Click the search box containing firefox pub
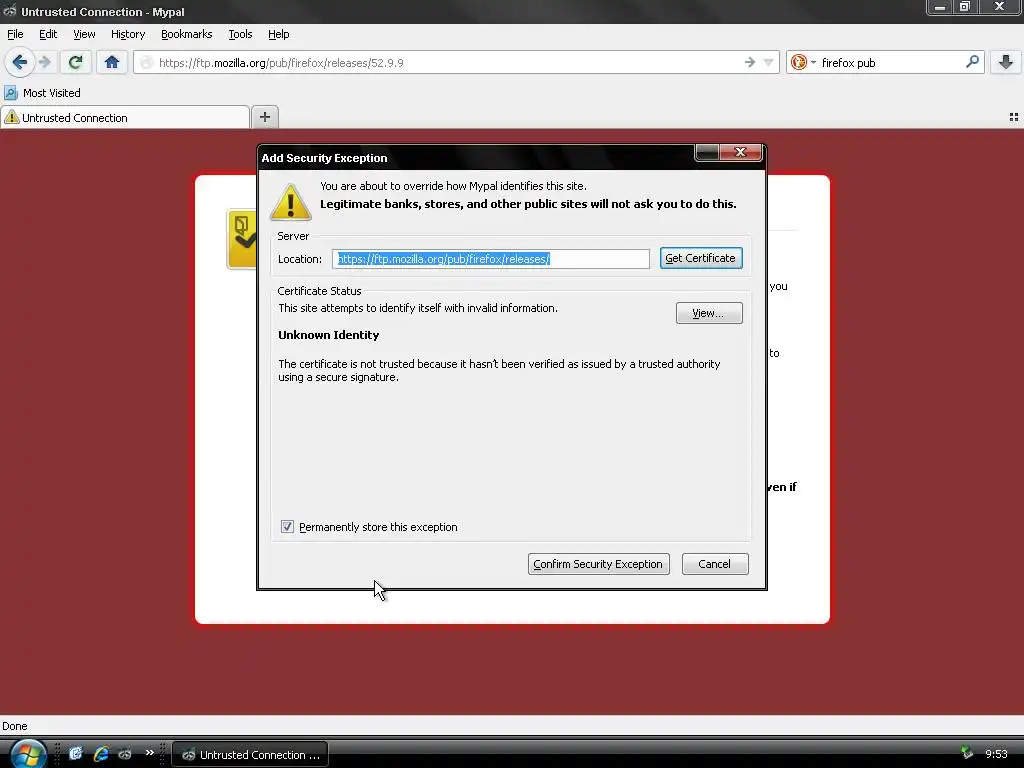The width and height of the screenshot is (1024, 768). pos(888,63)
